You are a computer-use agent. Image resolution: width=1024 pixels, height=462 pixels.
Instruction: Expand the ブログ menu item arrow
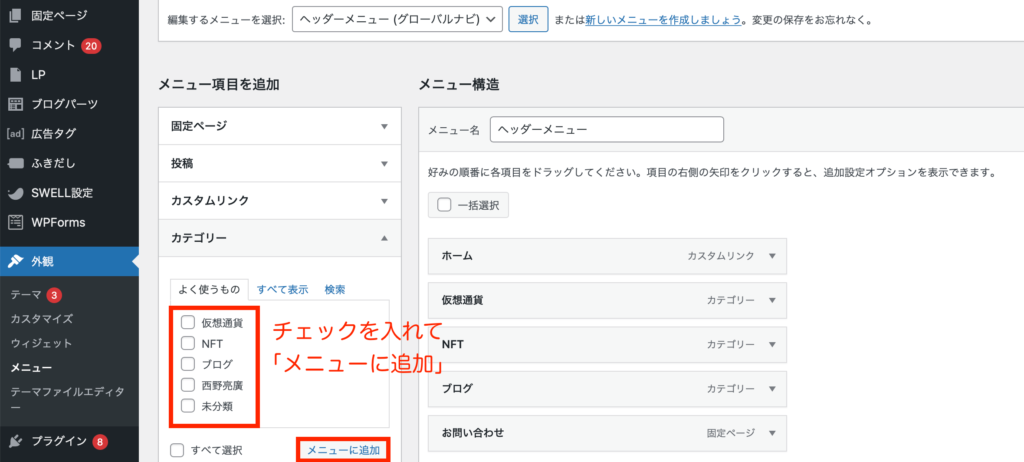772,389
